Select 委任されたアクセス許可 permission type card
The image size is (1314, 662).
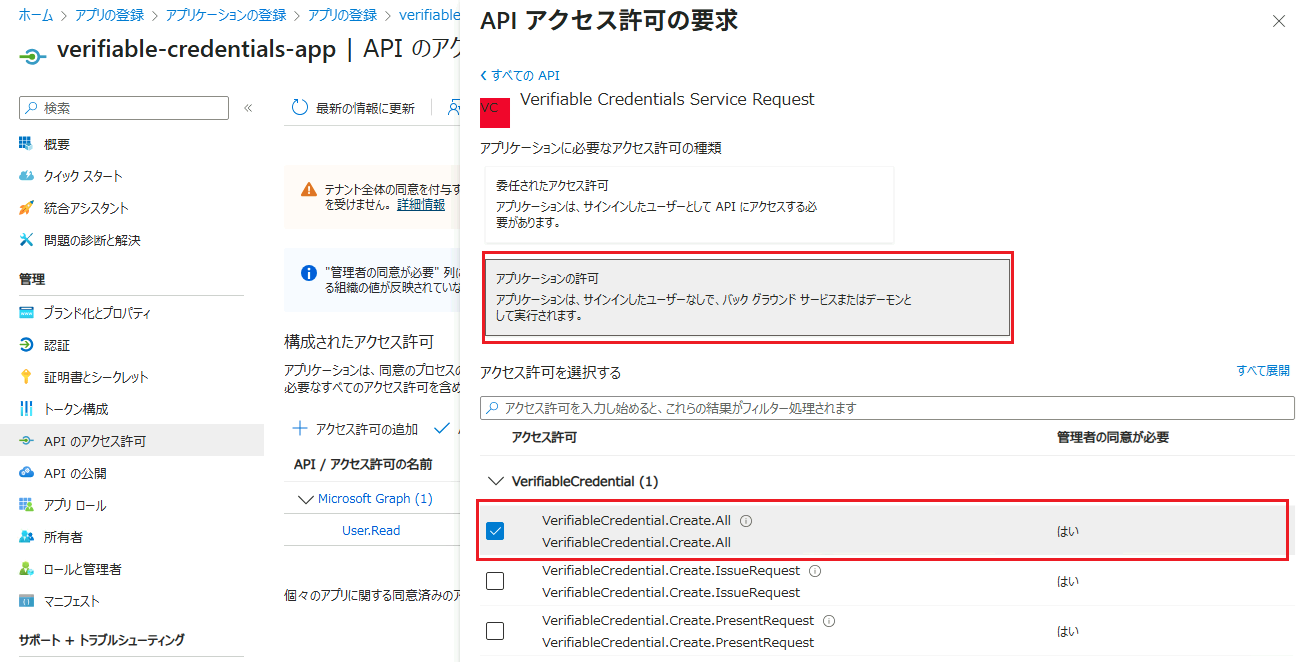(x=688, y=205)
